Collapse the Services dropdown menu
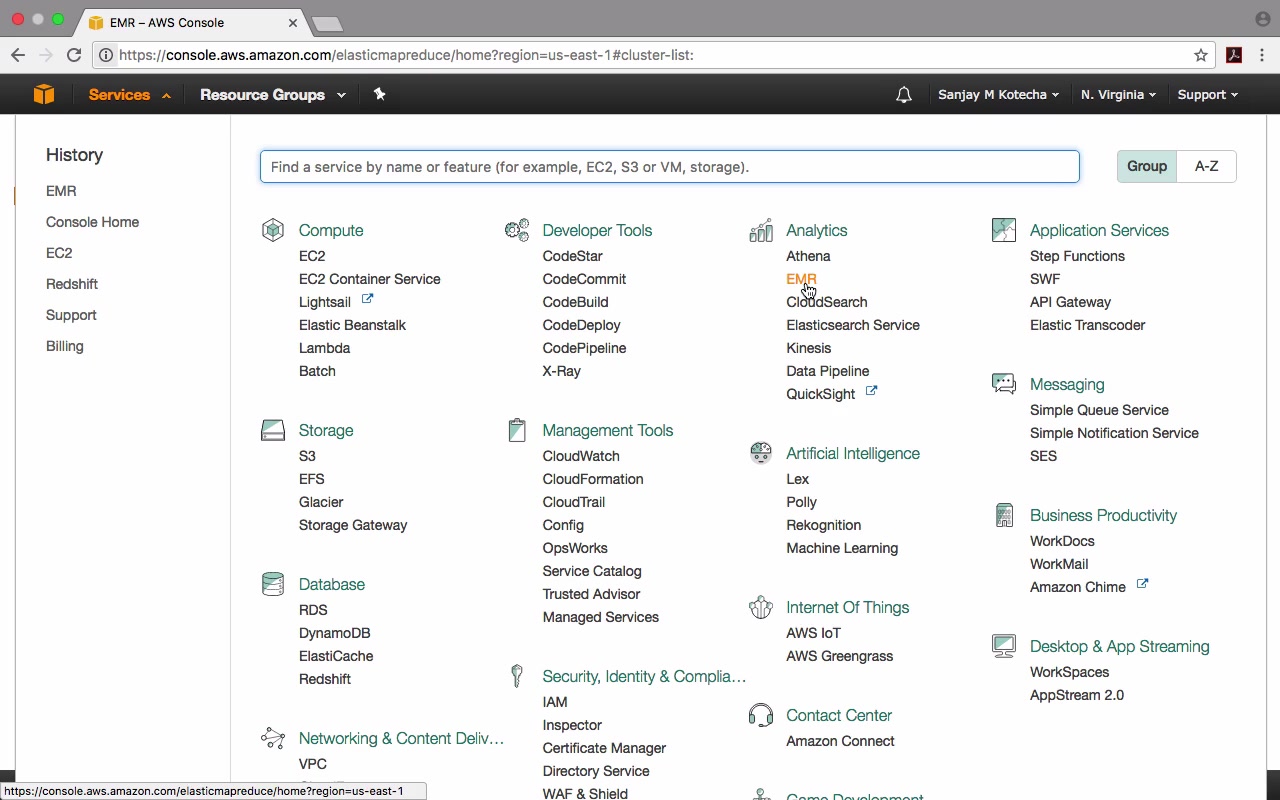Image resolution: width=1280 pixels, height=800 pixels. point(129,95)
